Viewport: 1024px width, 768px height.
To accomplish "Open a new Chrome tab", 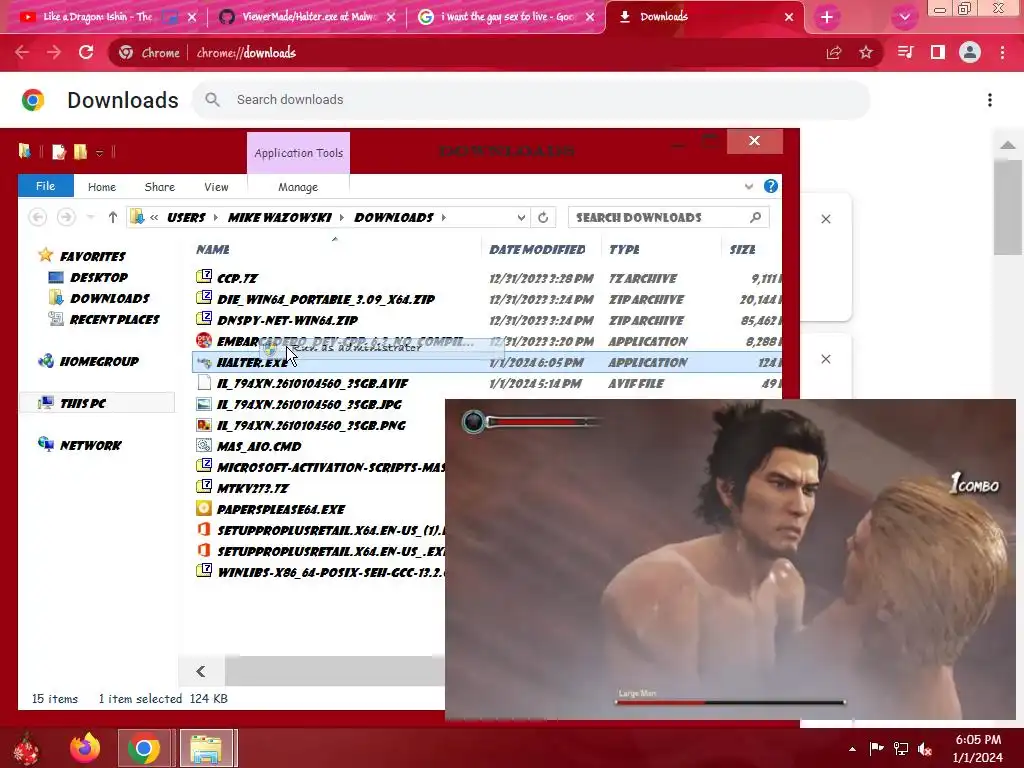I will tap(827, 17).
